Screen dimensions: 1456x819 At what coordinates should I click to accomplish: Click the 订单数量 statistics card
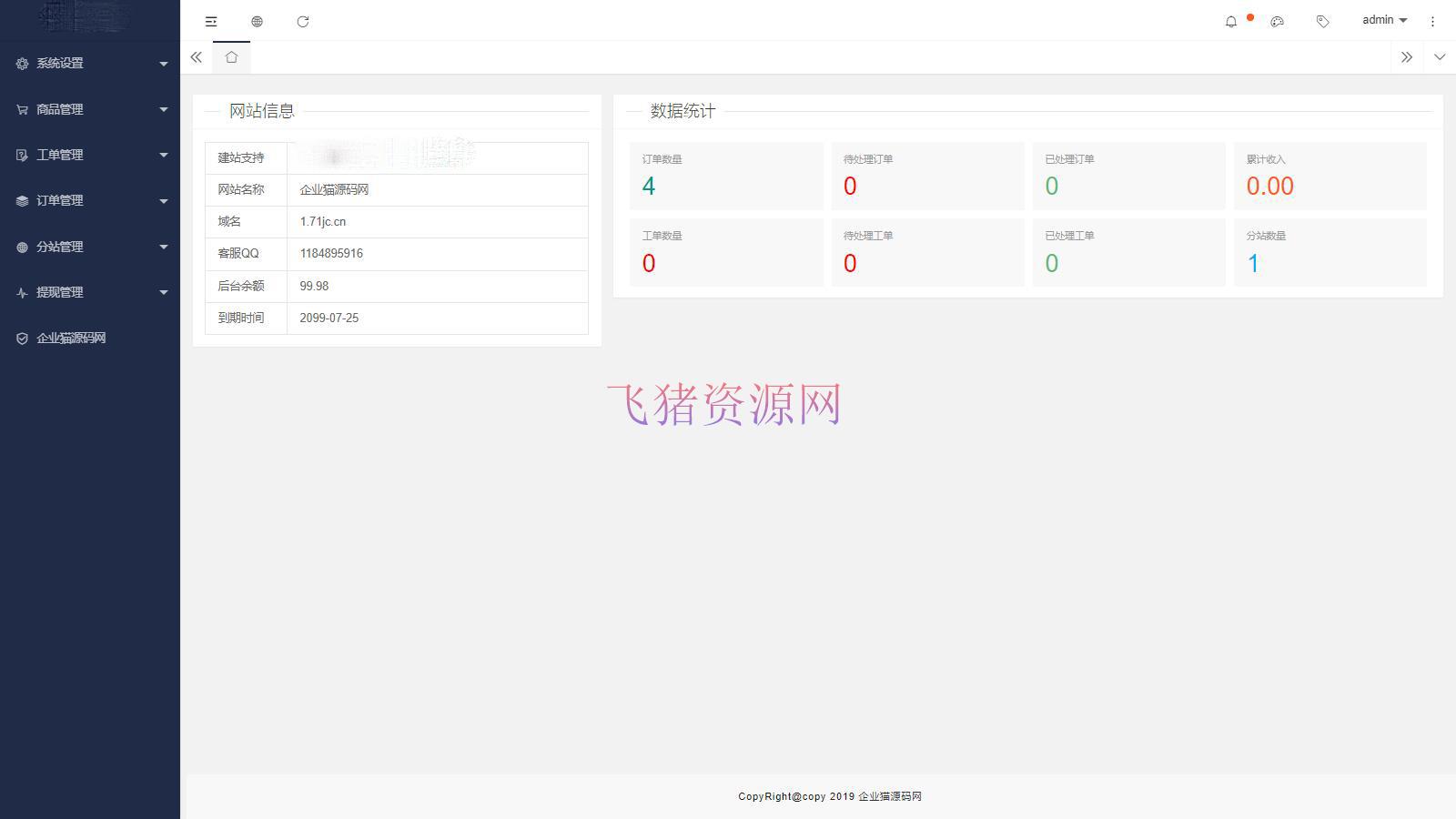coord(725,176)
